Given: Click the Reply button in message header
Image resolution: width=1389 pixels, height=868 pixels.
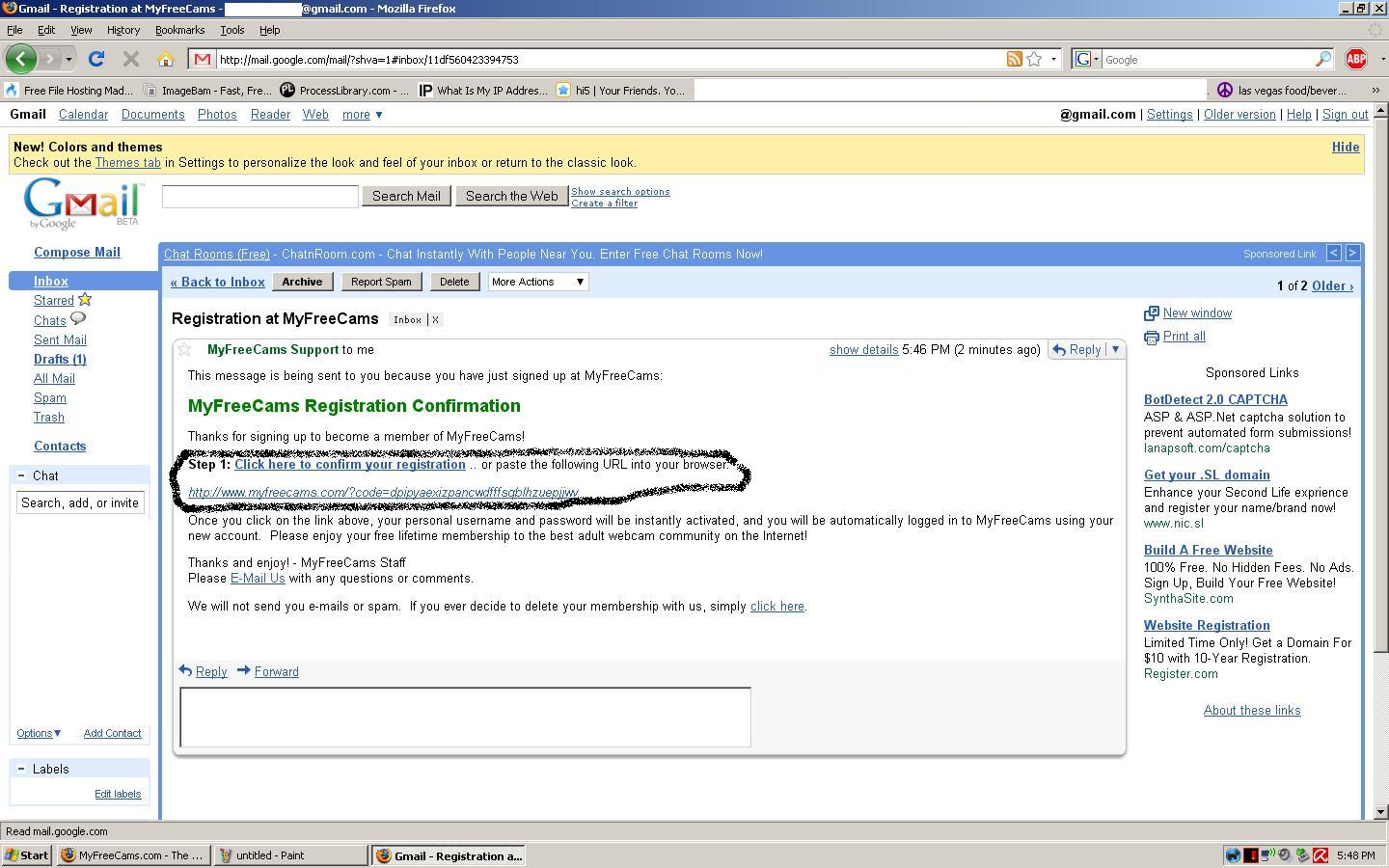Looking at the screenshot, I should point(1076,349).
